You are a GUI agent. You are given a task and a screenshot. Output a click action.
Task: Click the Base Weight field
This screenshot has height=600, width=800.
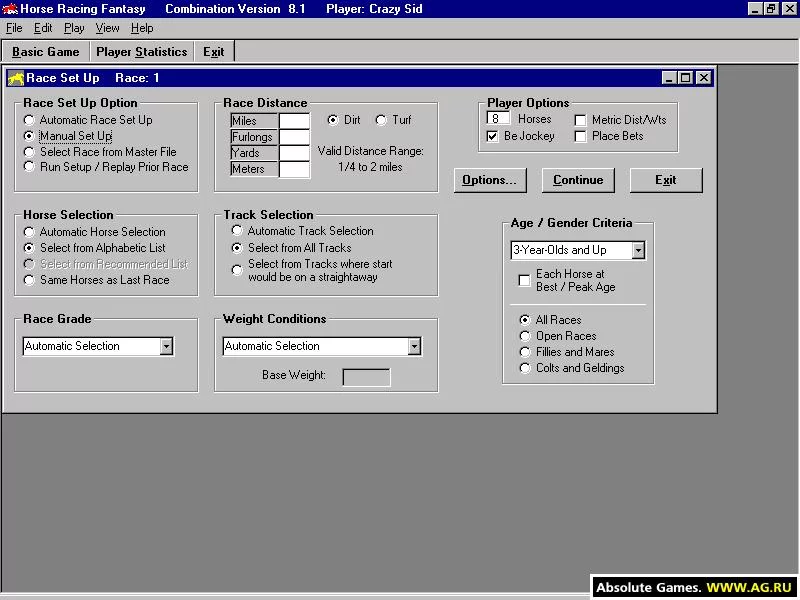[366, 377]
